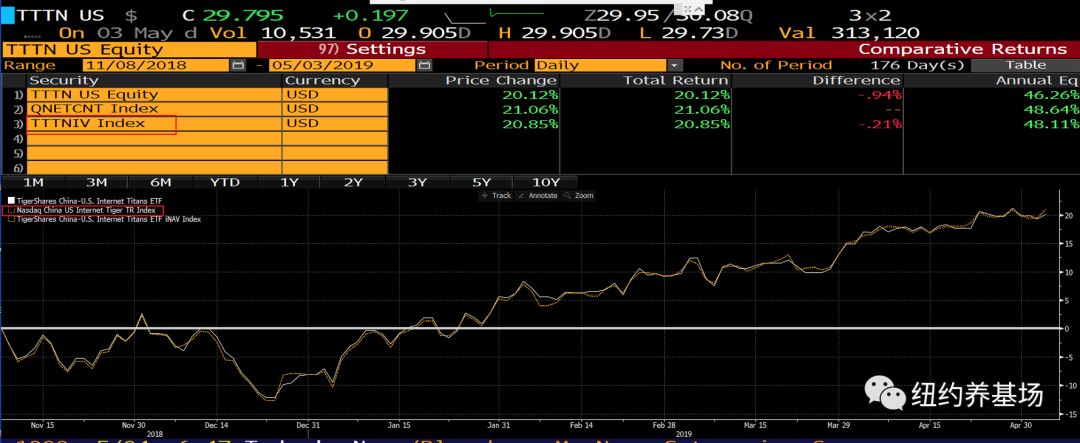The height and width of the screenshot is (443, 1080).
Task: Click the Comparative Returns header
Action: pos(962,50)
